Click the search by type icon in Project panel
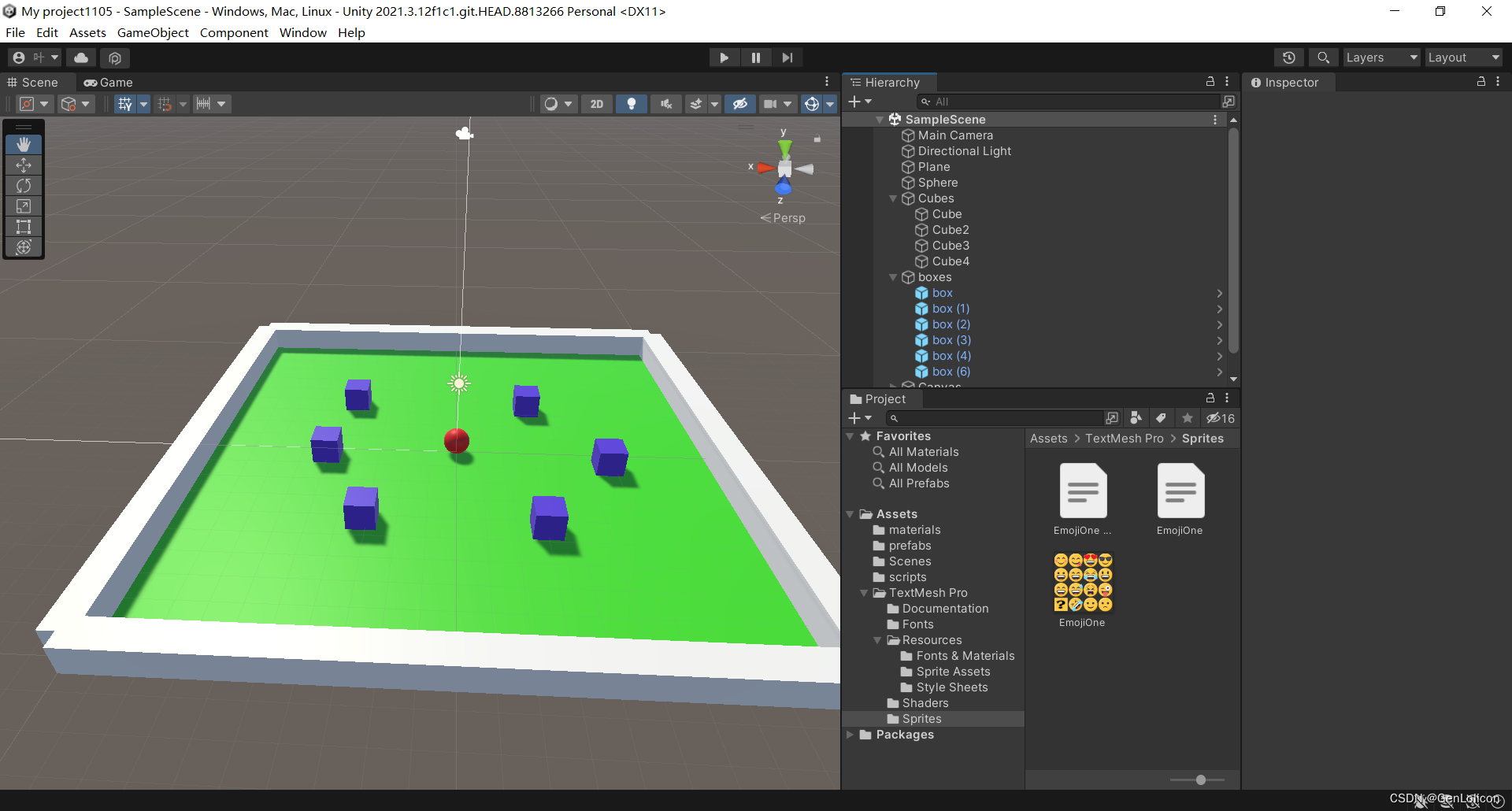 click(x=1136, y=418)
